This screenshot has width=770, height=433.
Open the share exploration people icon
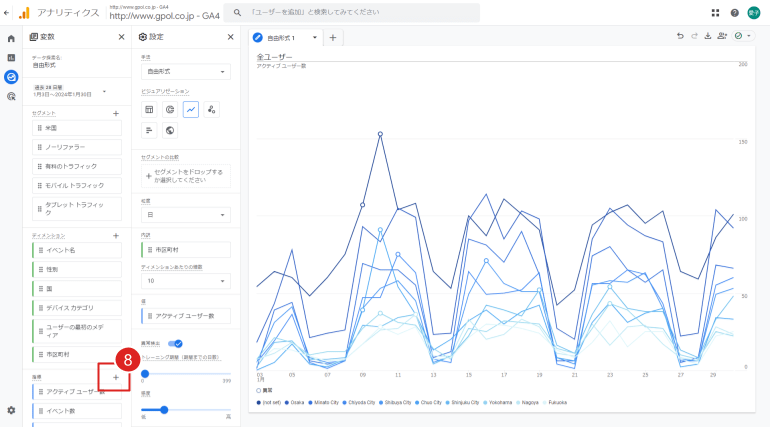tap(721, 36)
